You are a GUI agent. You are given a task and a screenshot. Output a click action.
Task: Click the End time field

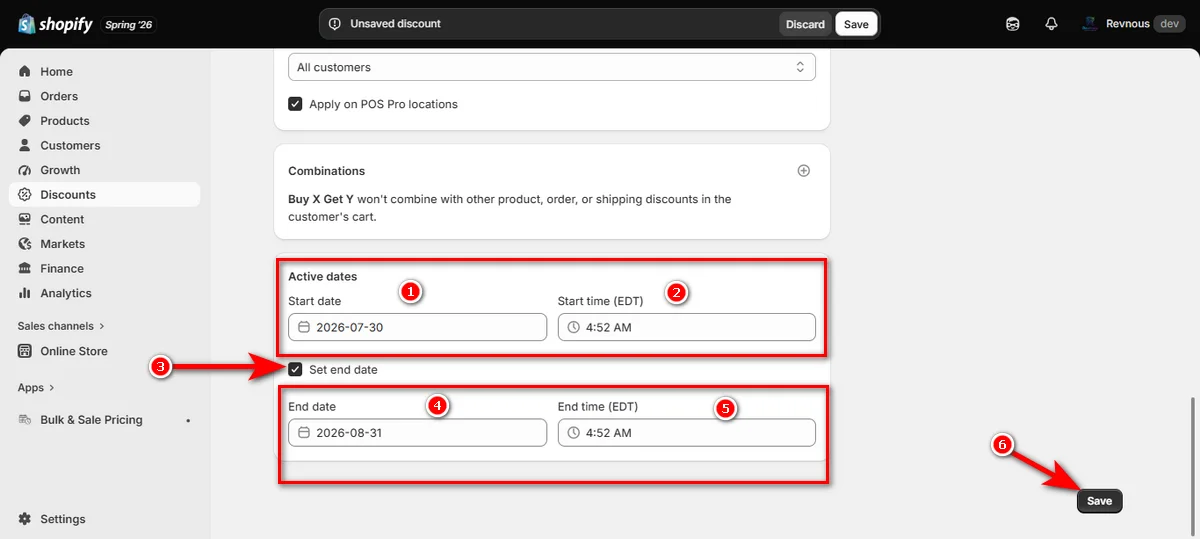click(686, 433)
